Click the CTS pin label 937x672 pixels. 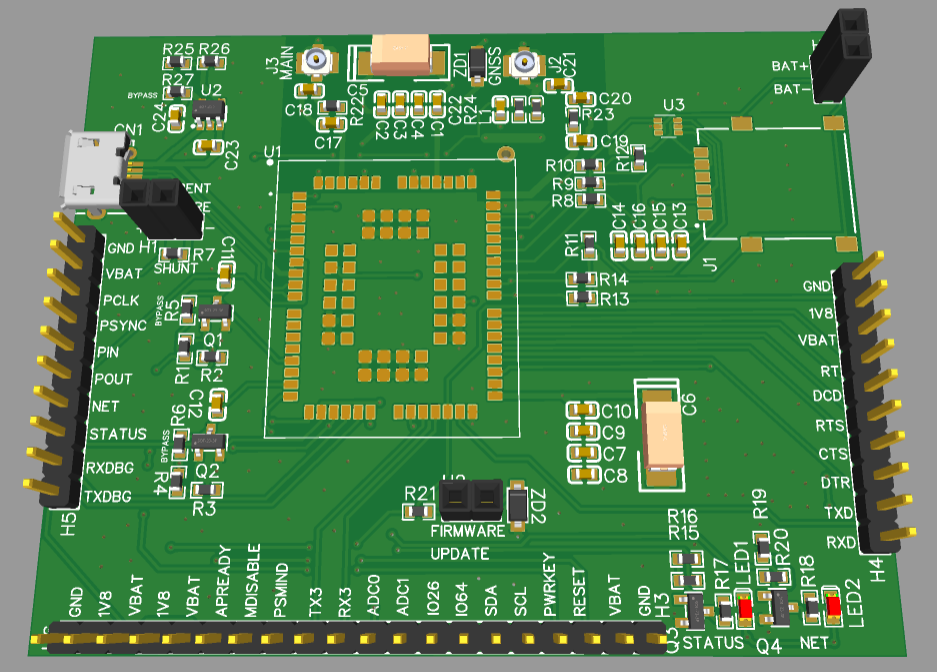[833, 454]
